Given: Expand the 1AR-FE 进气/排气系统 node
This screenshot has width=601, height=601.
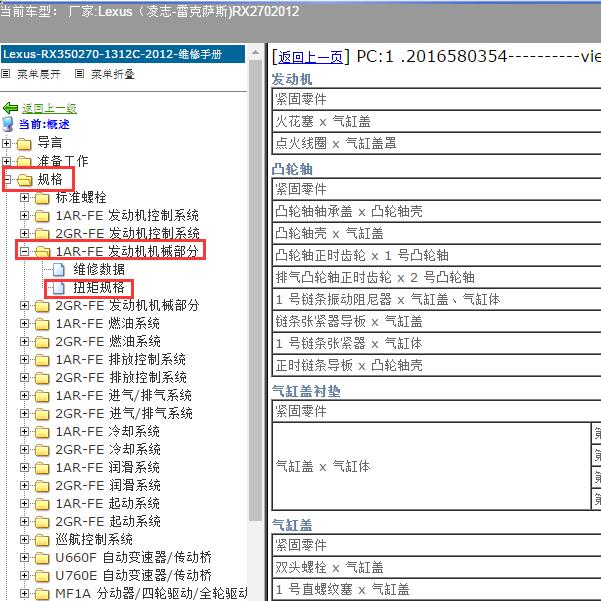Looking at the screenshot, I should [x=25, y=396].
